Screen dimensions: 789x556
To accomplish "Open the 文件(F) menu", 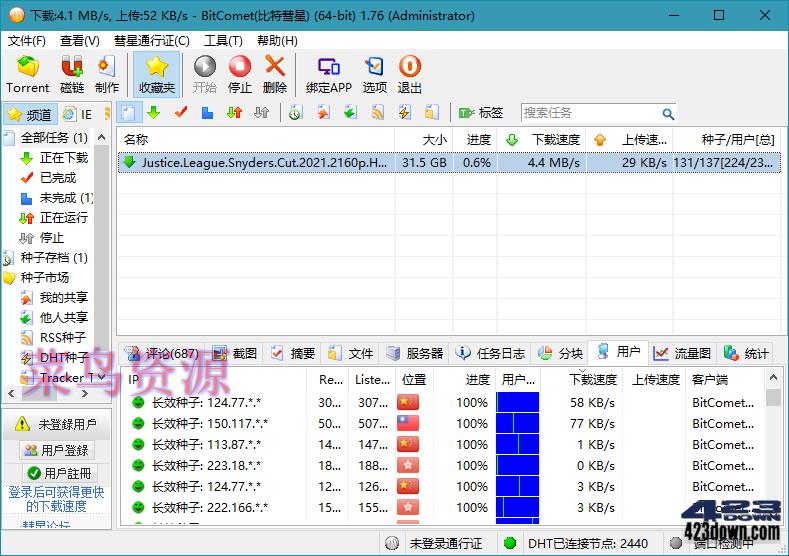I will coord(26,41).
